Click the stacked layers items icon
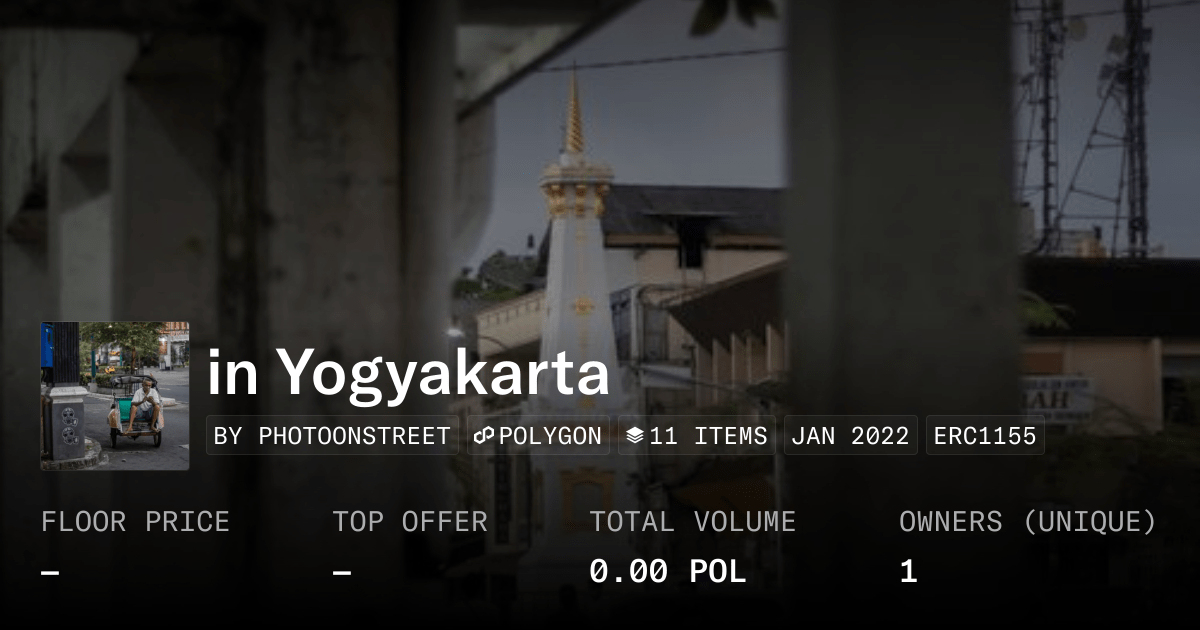The image size is (1200, 630). [x=635, y=436]
